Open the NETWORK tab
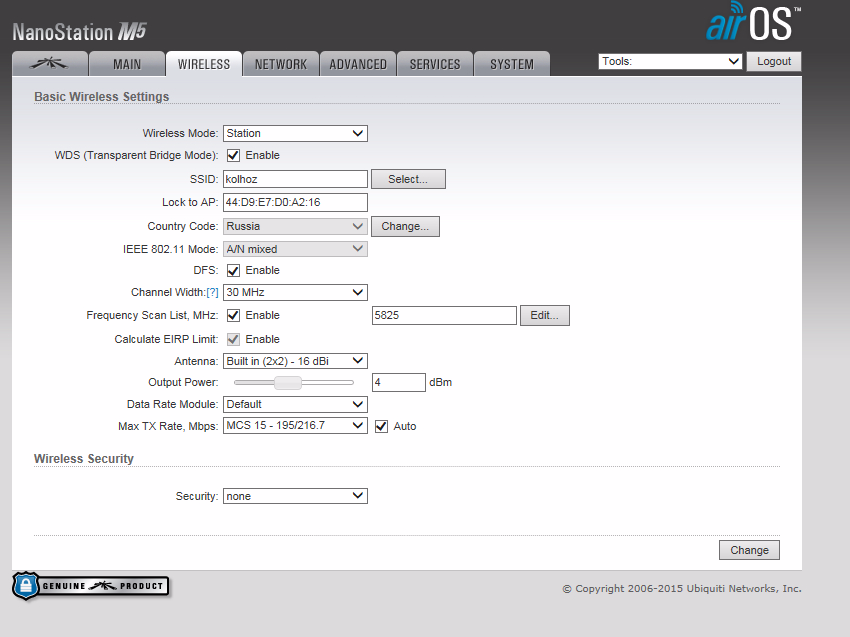 click(x=281, y=64)
